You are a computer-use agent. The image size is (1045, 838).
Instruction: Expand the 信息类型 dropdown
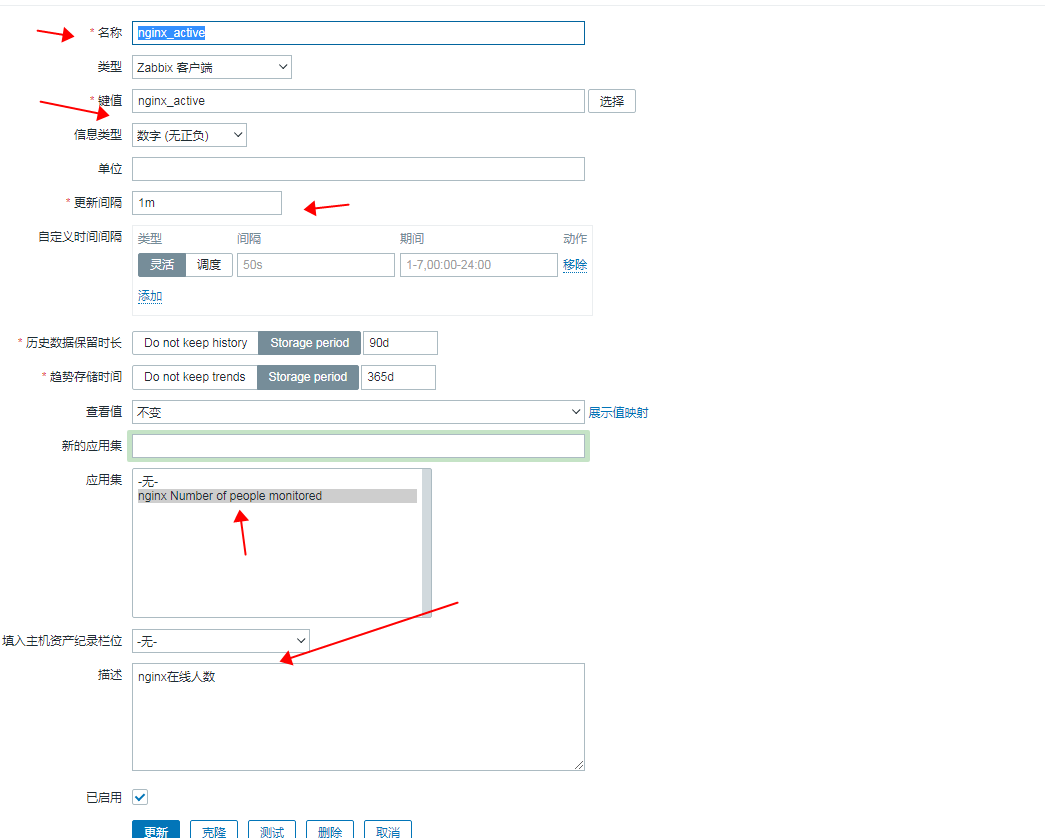[189, 135]
